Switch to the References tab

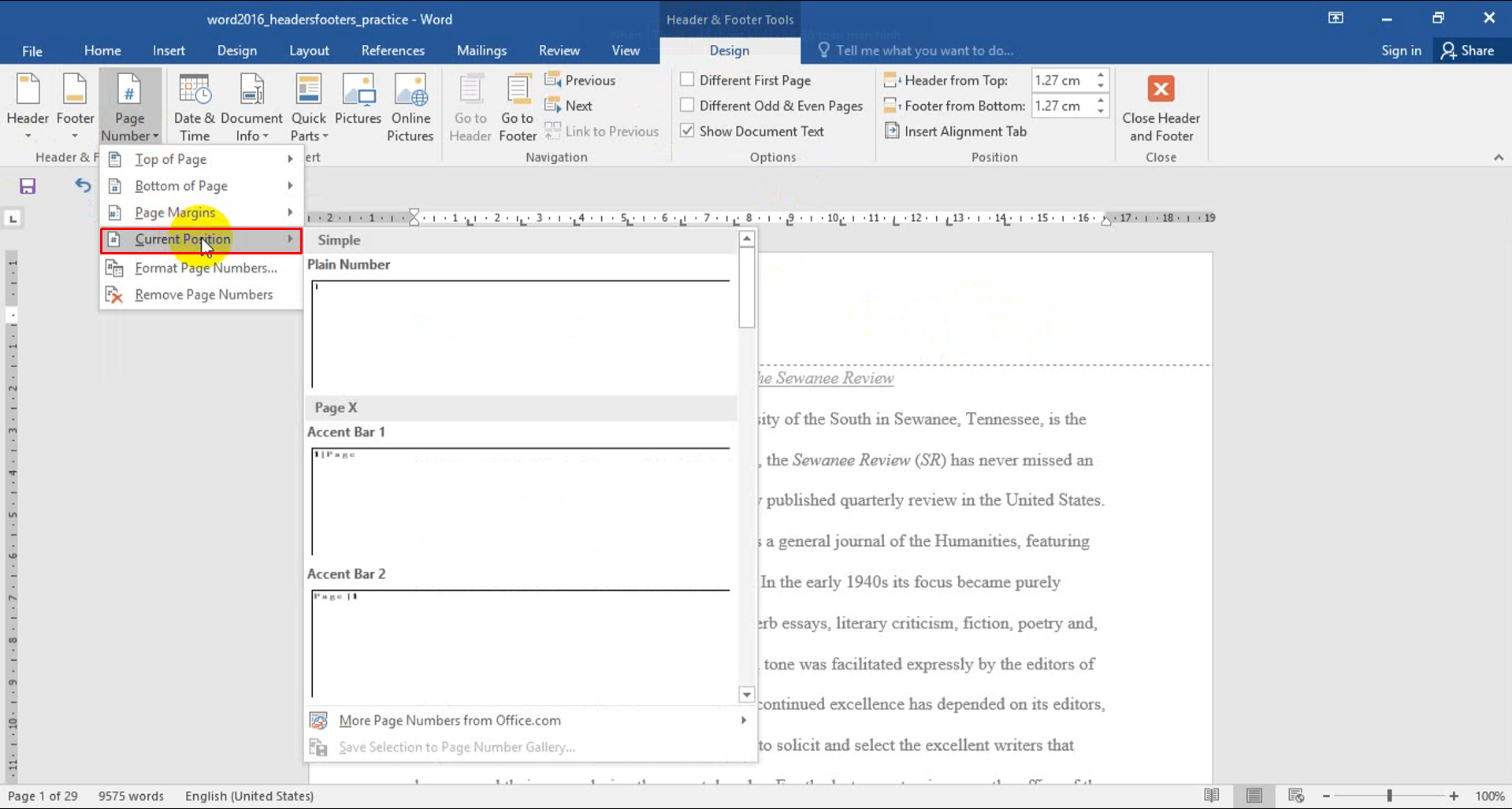pyautogui.click(x=392, y=50)
